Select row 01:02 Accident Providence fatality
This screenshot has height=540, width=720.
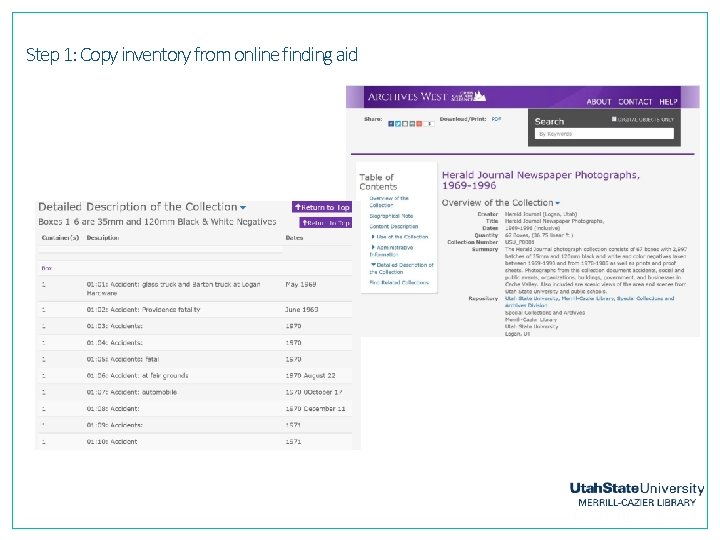195,309
